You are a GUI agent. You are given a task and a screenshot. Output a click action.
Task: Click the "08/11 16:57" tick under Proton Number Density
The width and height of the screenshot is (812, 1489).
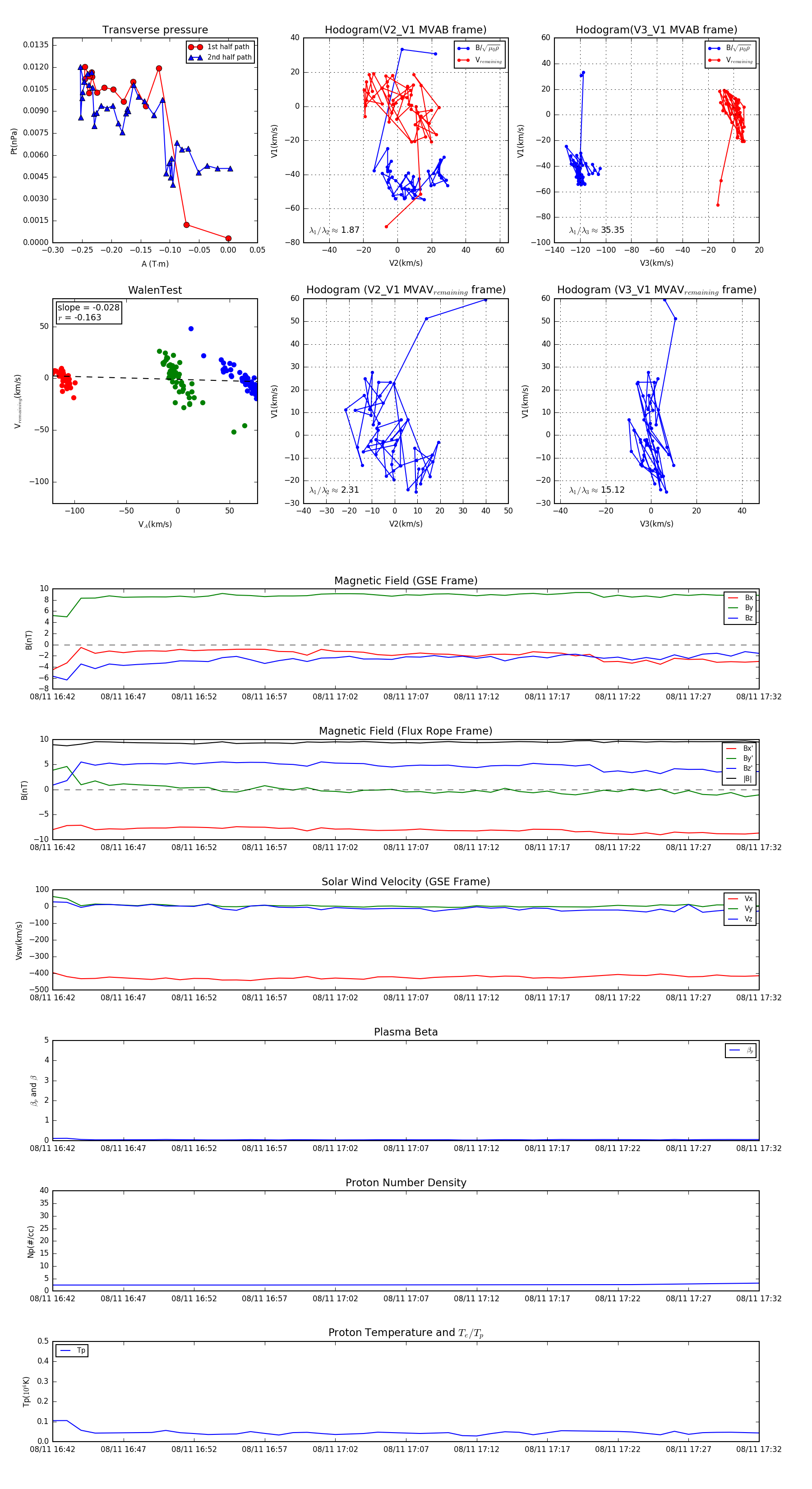265,1298
